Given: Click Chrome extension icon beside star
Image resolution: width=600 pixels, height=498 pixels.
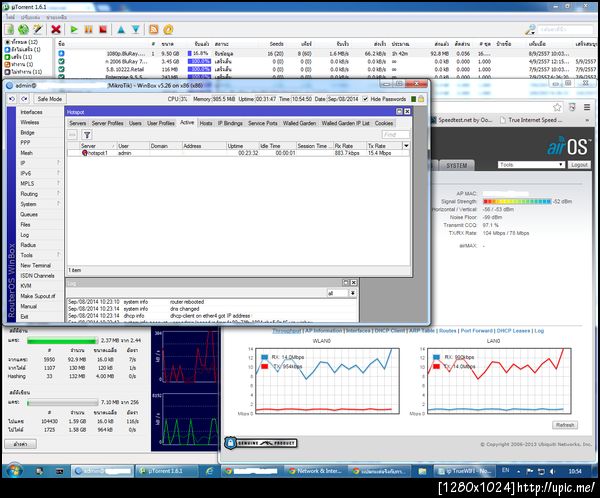Looking at the screenshot, I should (x=572, y=107).
